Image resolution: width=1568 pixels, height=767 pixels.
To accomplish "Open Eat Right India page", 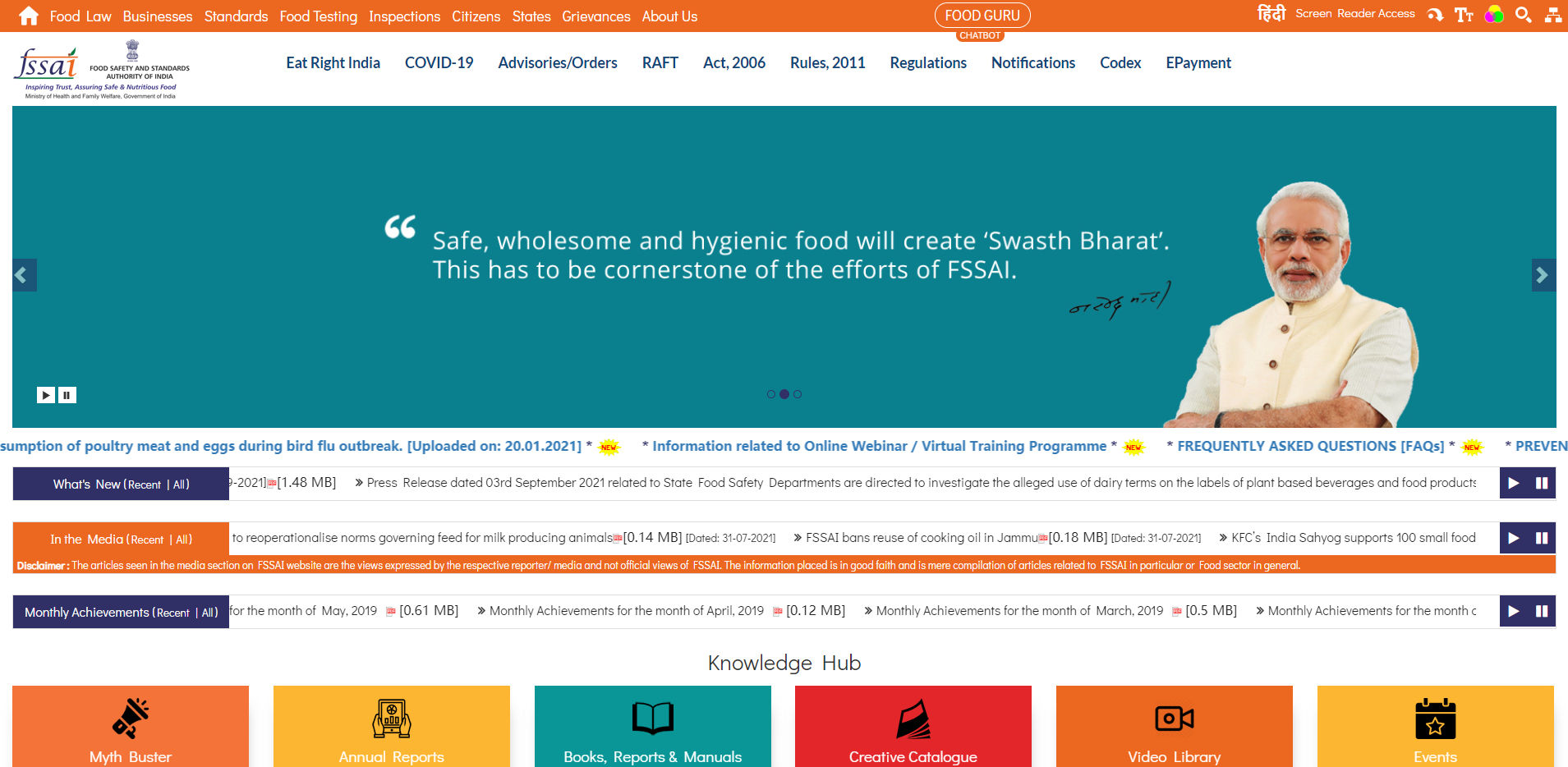I will coord(333,63).
